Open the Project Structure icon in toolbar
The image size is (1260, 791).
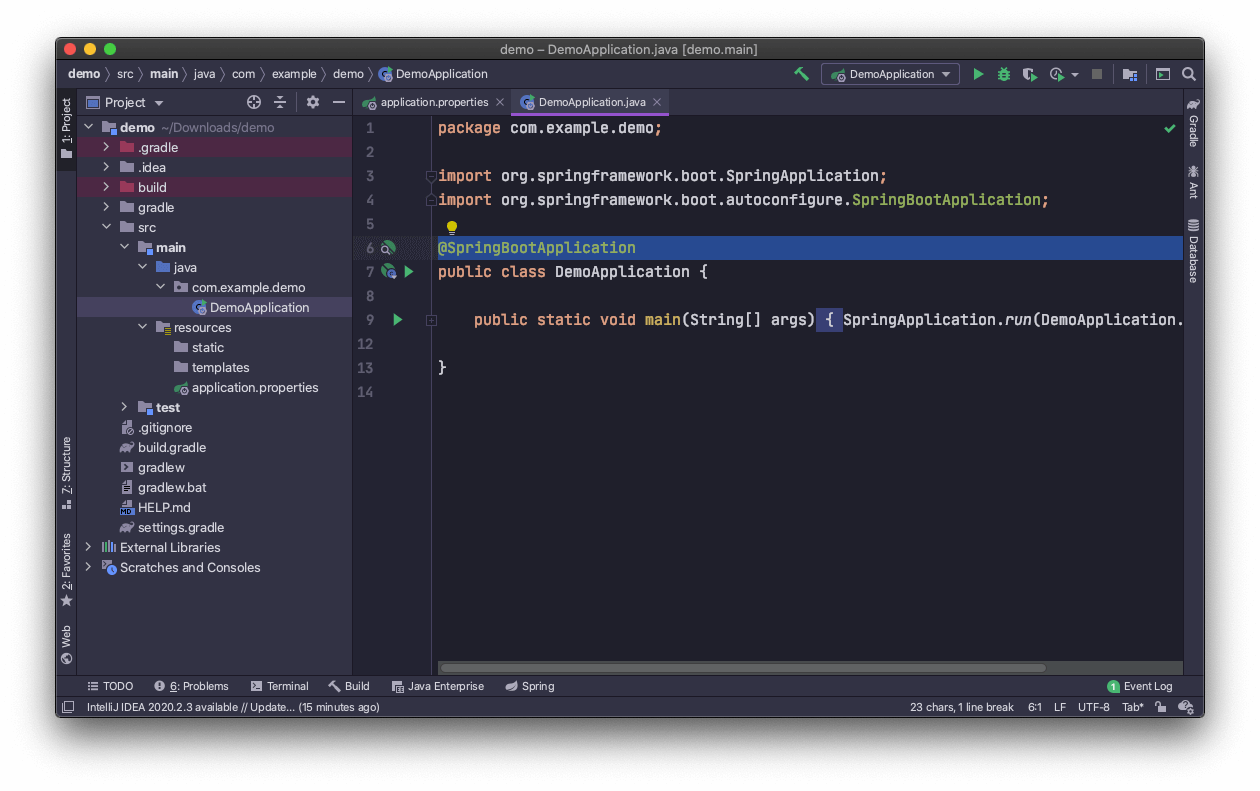[x=1129, y=74]
